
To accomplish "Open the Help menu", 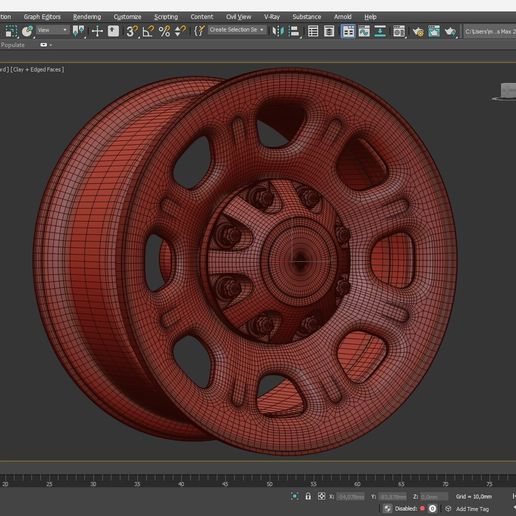I will [370, 17].
